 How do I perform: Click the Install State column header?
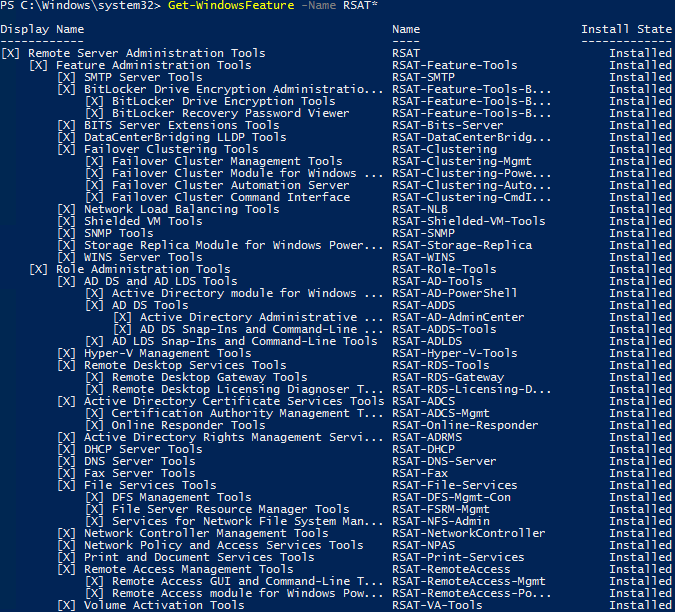pyautogui.click(x=626, y=29)
